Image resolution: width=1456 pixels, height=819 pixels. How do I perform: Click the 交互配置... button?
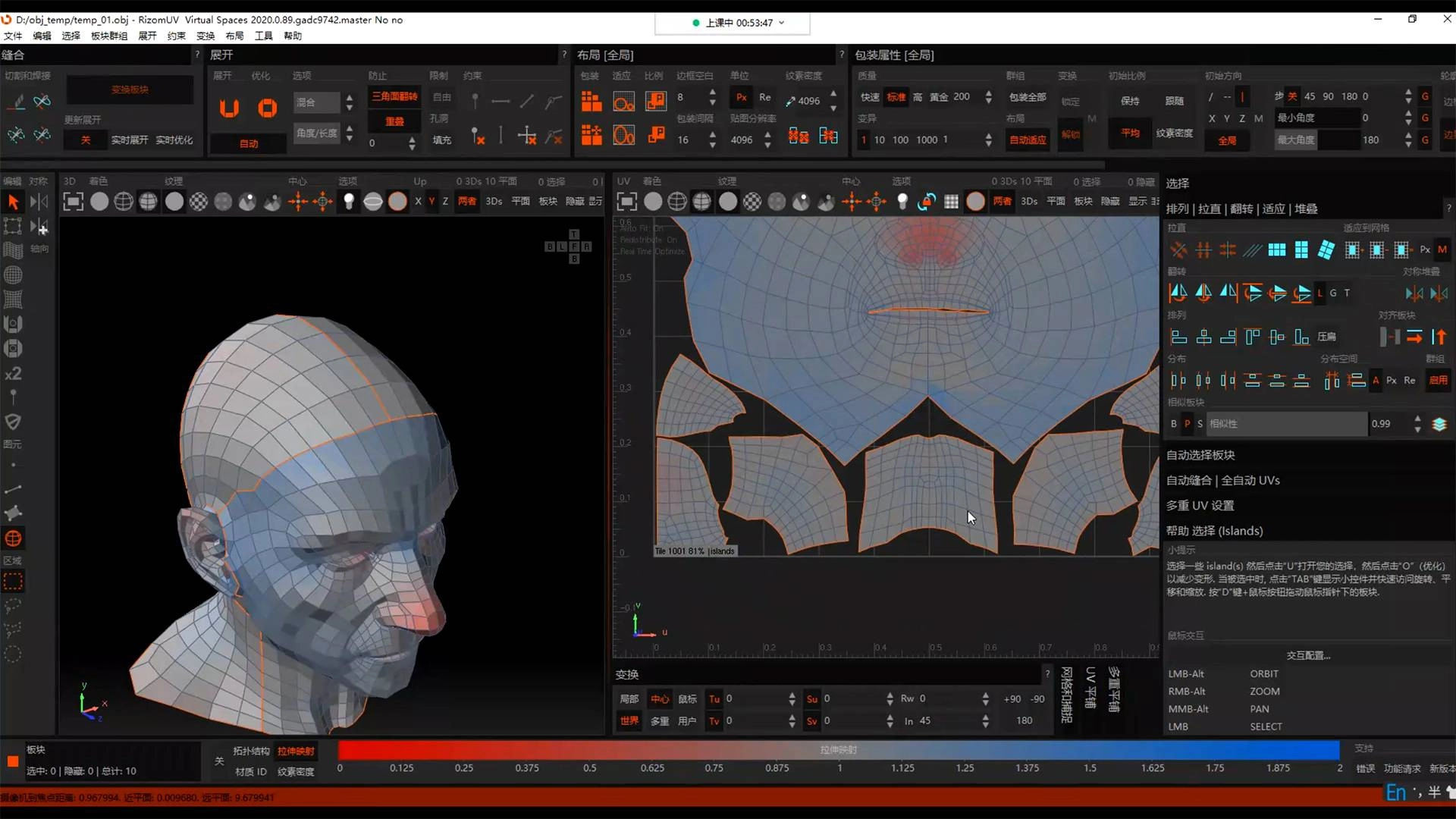1308,655
